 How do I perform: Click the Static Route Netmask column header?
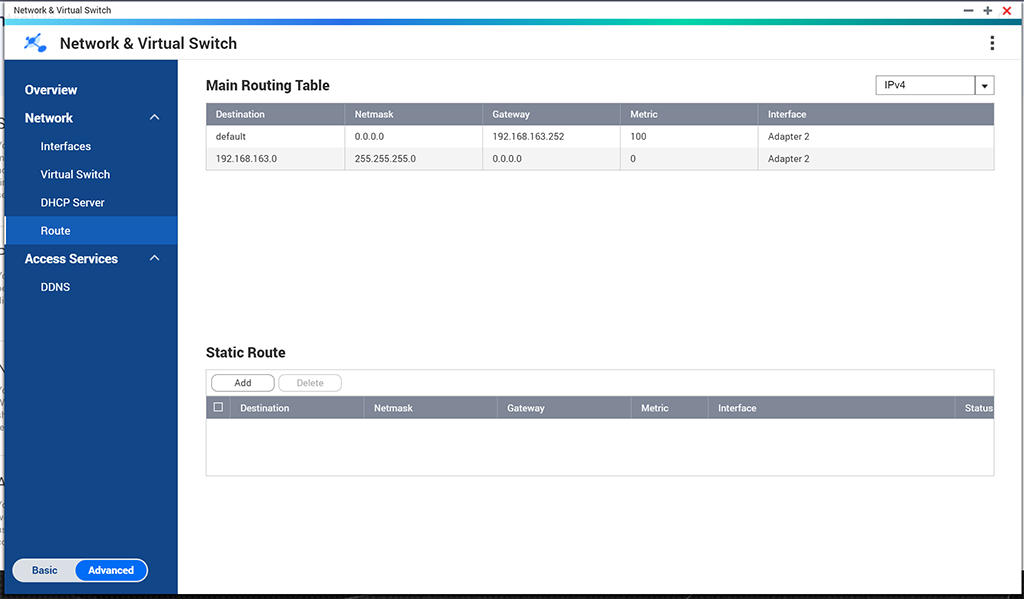[430, 408]
